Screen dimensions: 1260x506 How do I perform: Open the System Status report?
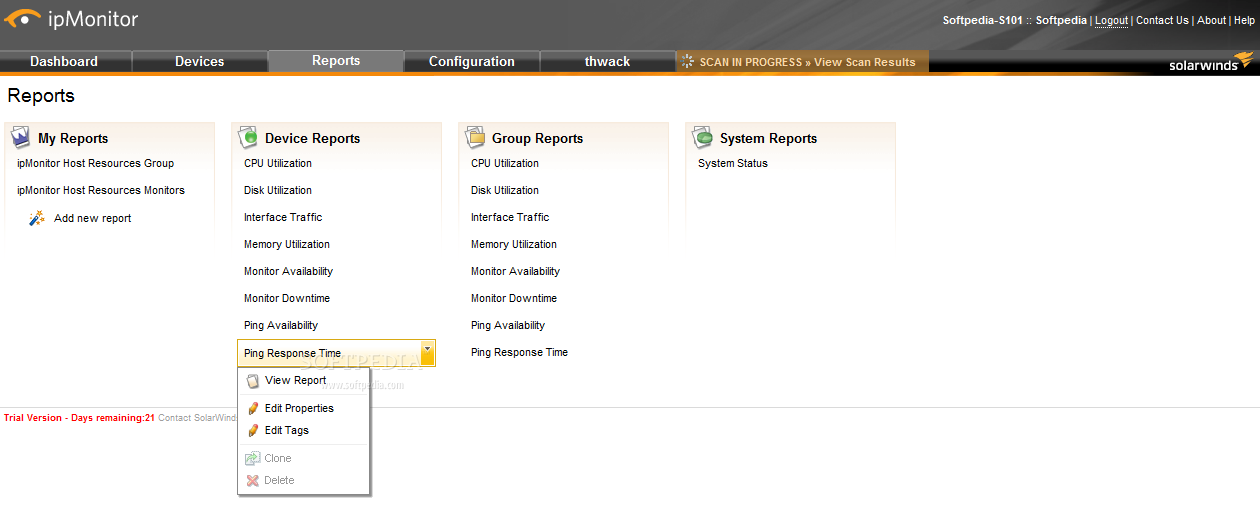(733, 163)
